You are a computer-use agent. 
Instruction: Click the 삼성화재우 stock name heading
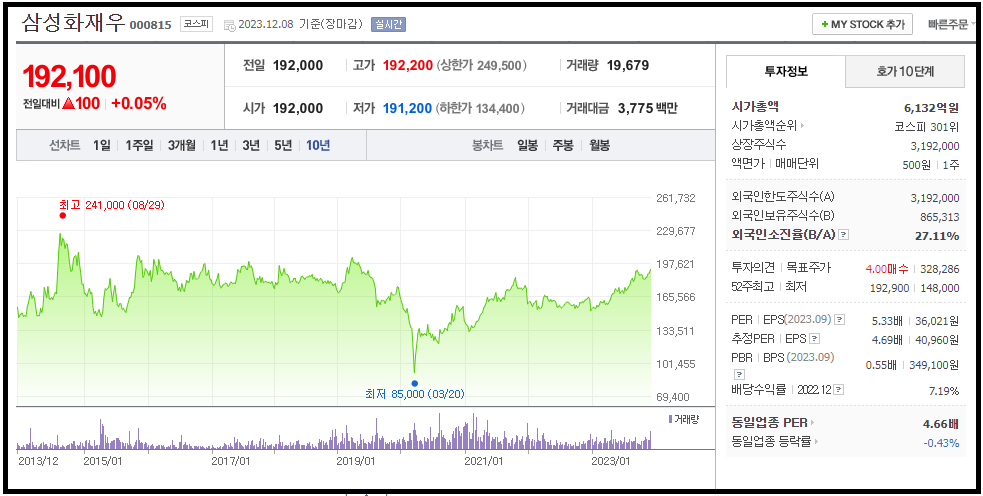coord(73,23)
